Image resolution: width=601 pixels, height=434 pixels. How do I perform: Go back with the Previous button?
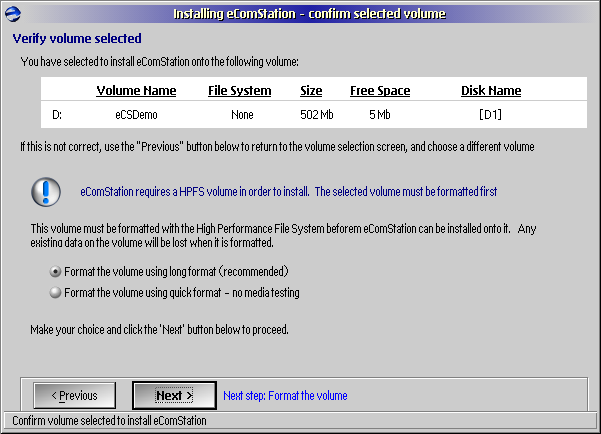coord(75,395)
